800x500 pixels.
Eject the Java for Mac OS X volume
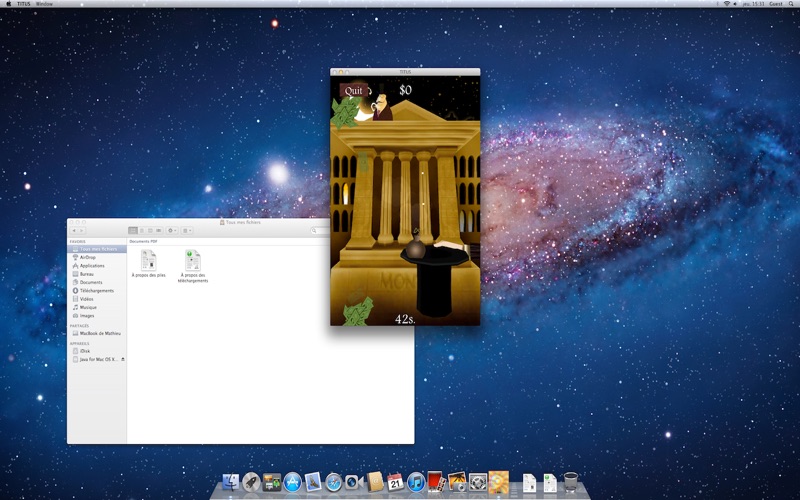[122, 359]
